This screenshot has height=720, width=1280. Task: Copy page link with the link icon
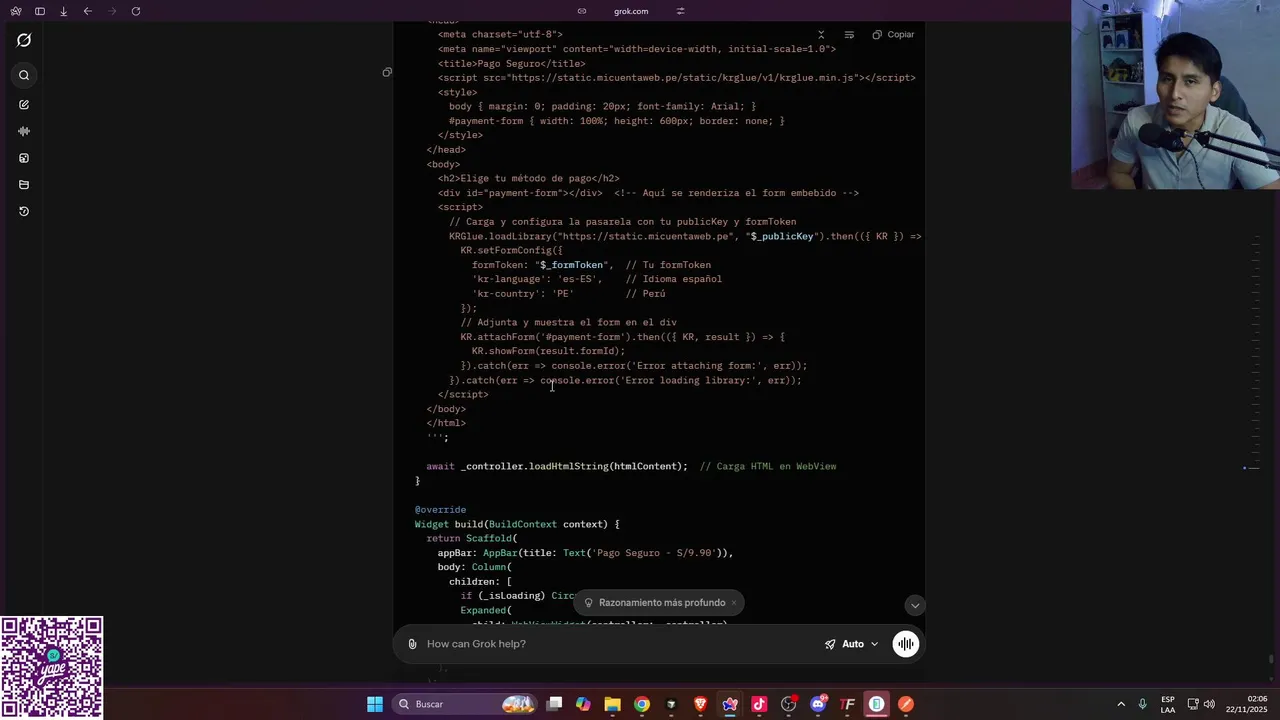click(582, 11)
